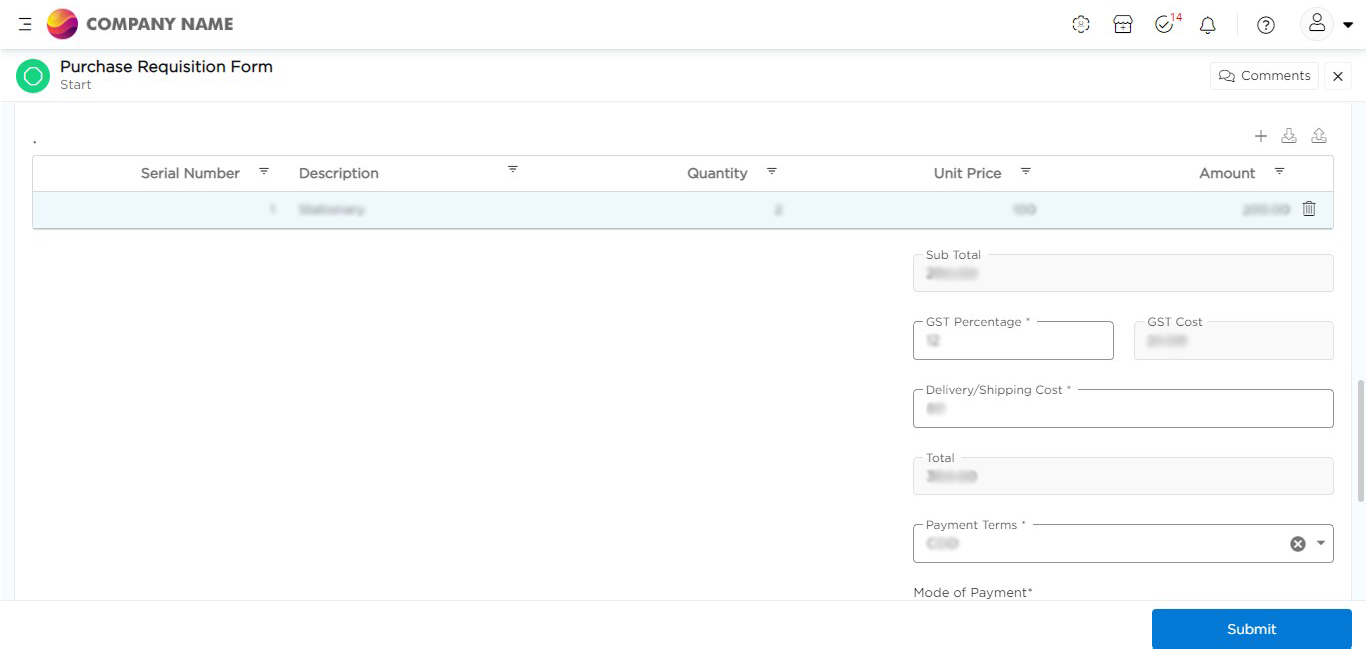Expand the Payment Terms dropdown arrow
The image size is (1366, 651).
coord(1320,544)
